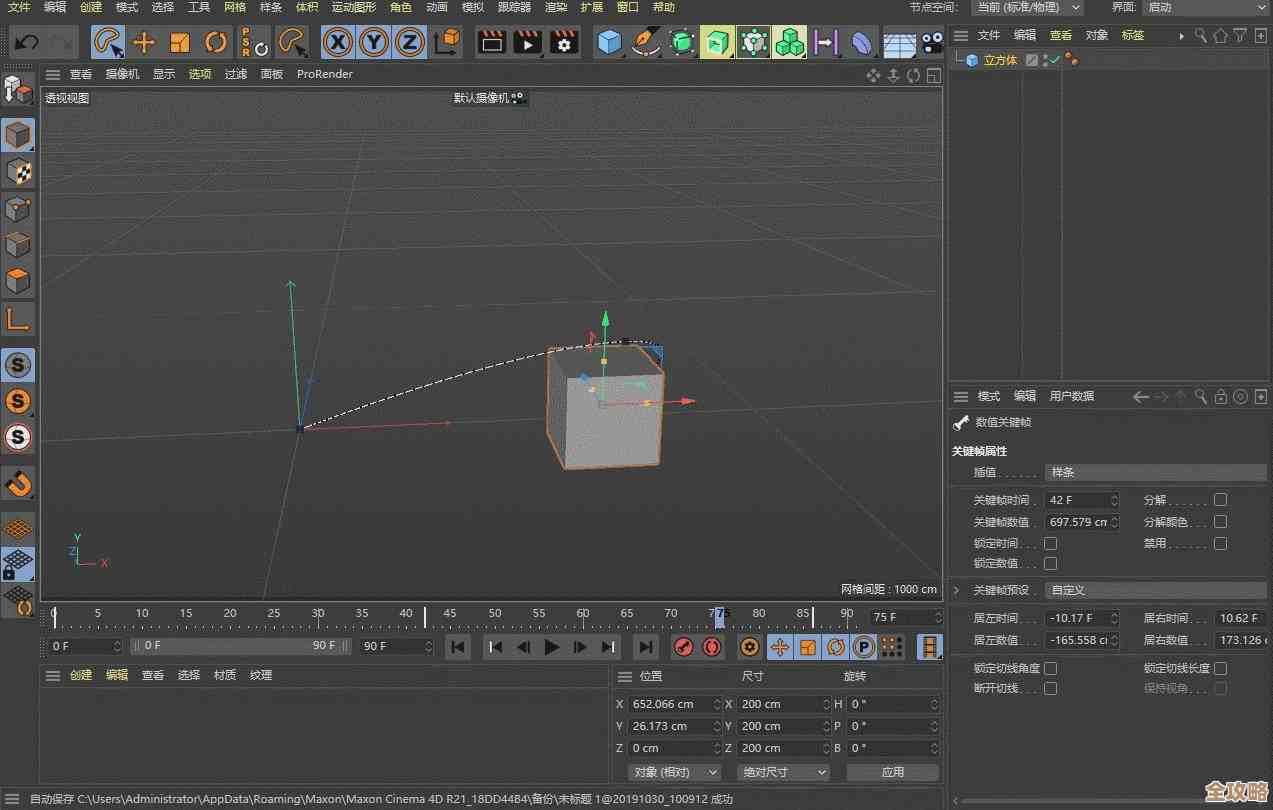Viewport: 1273px width, 810px height.
Task: Click the 应用 button
Action: (x=892, y=772)
